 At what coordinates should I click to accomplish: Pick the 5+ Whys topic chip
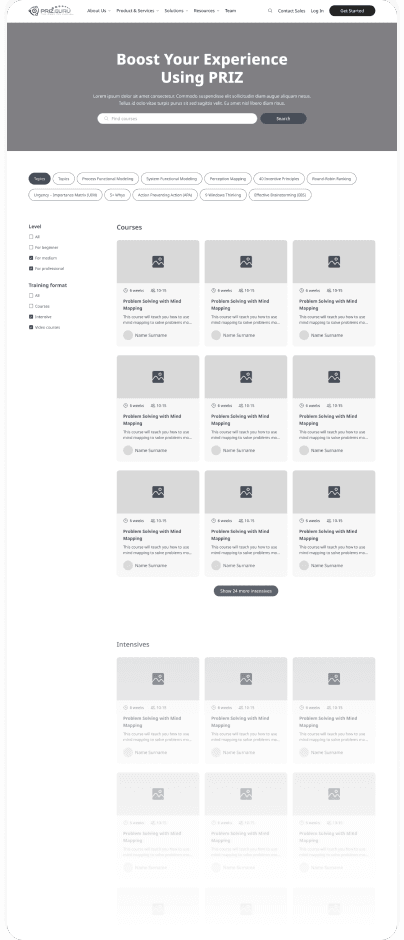pyautogui.click(x=117, y=195)
